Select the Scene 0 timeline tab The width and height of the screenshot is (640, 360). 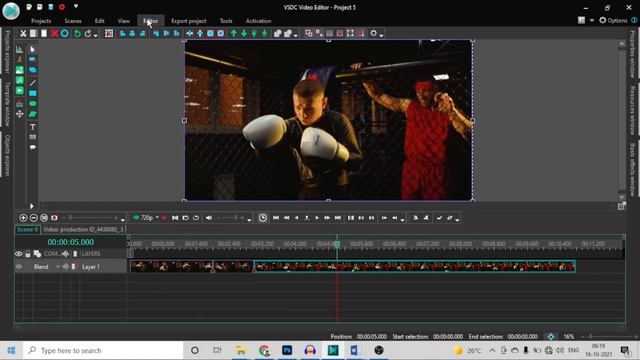[27, 230]
